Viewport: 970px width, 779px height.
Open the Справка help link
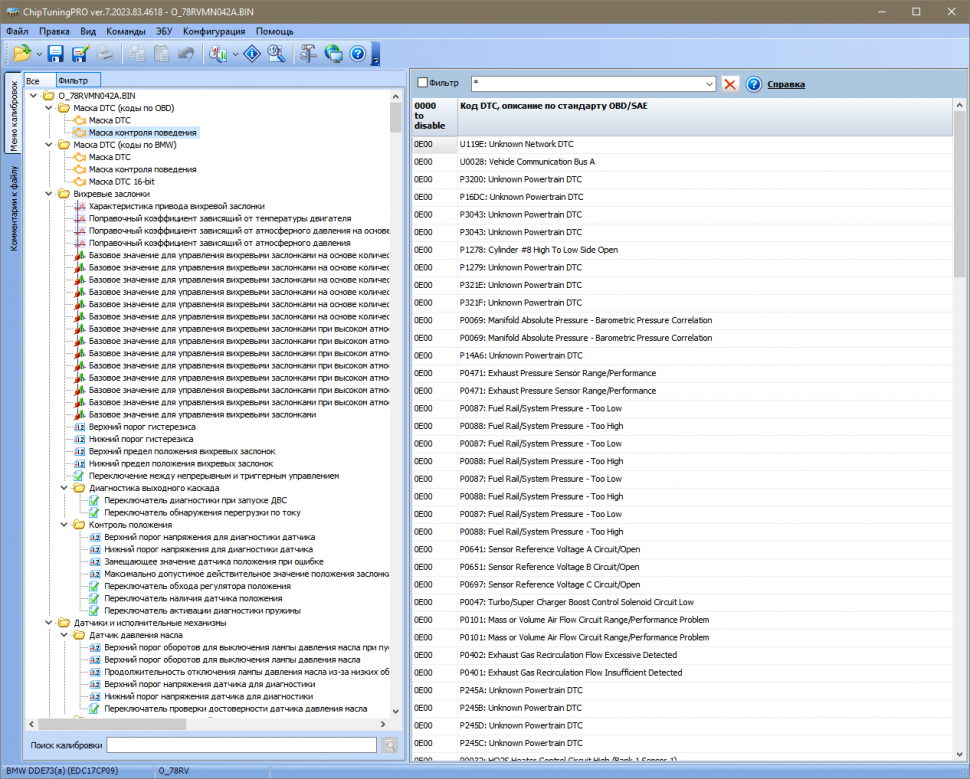786,84
